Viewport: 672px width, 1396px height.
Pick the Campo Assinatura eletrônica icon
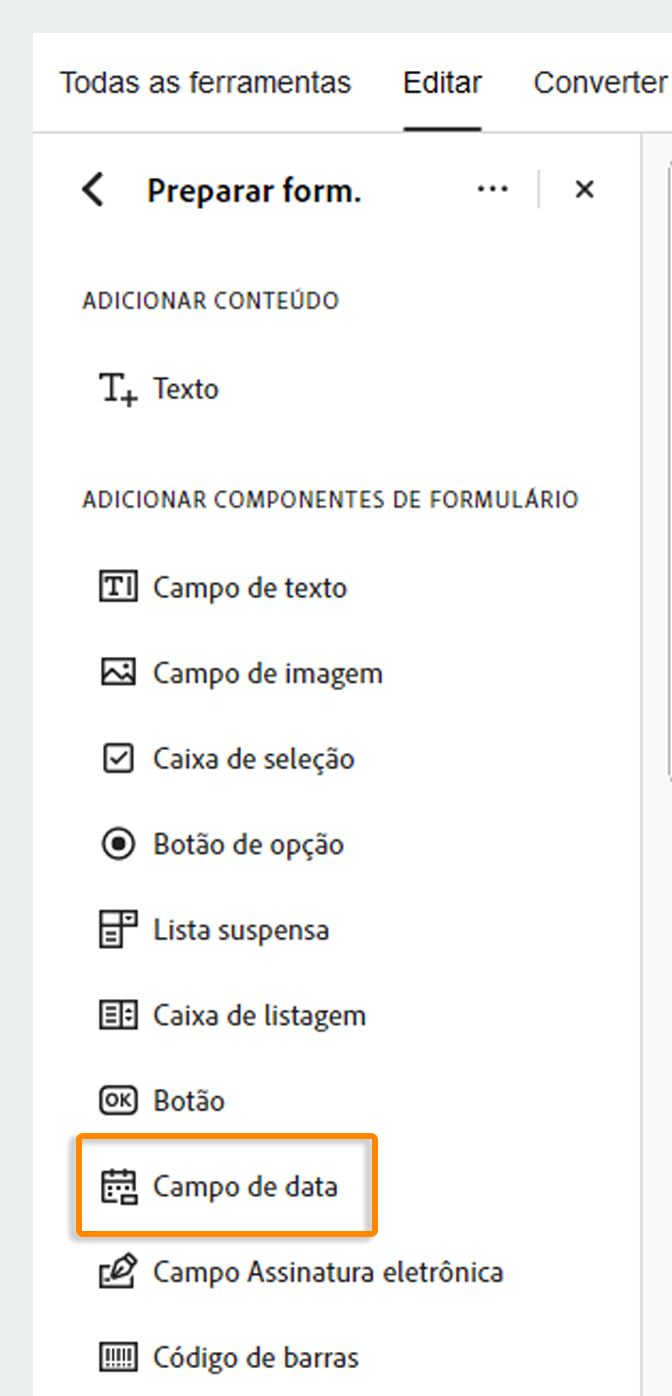[x=118, y=1271]
